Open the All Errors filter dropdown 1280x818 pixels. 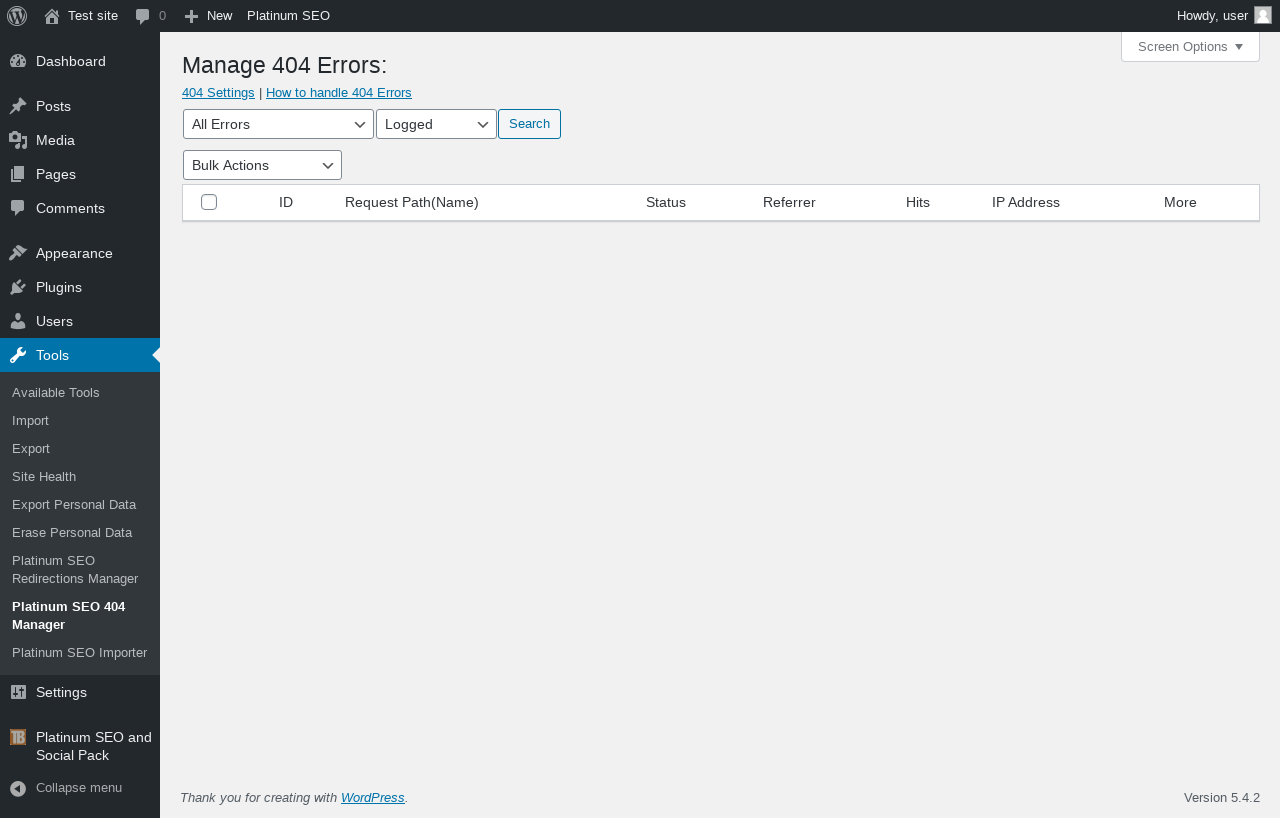tap(278, 124)
